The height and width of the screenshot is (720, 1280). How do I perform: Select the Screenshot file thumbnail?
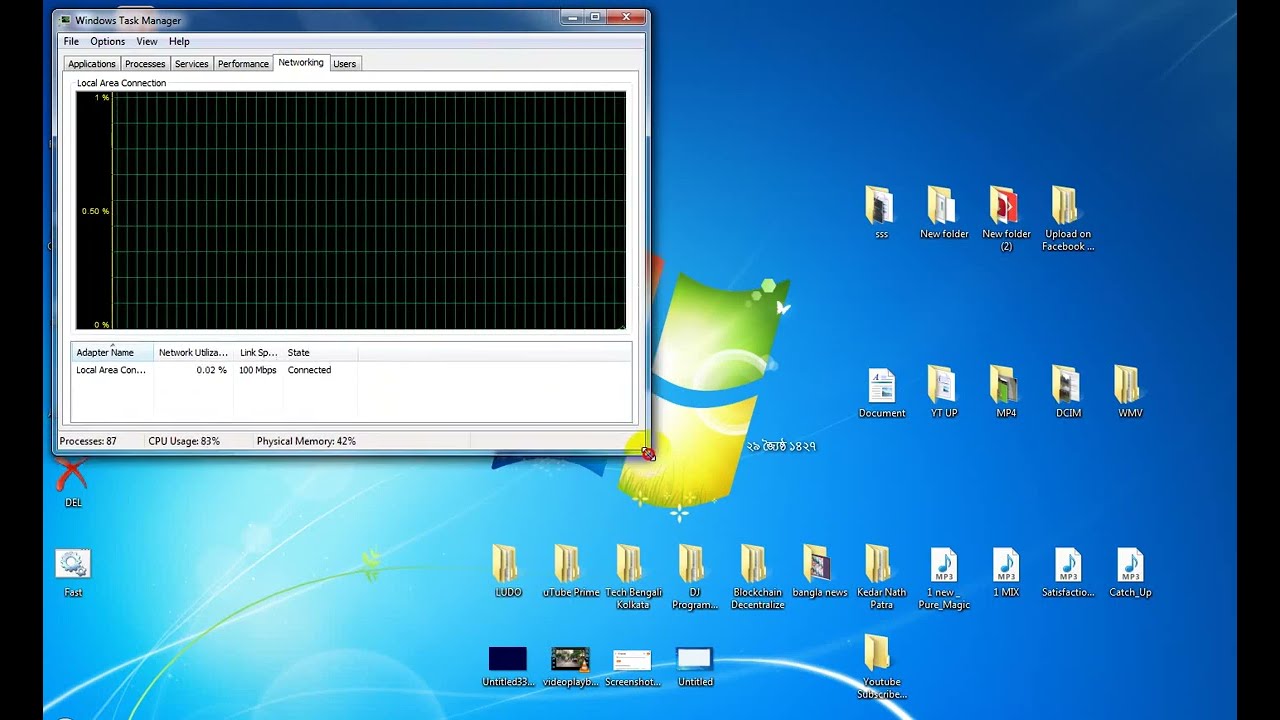tap(633, 666)
